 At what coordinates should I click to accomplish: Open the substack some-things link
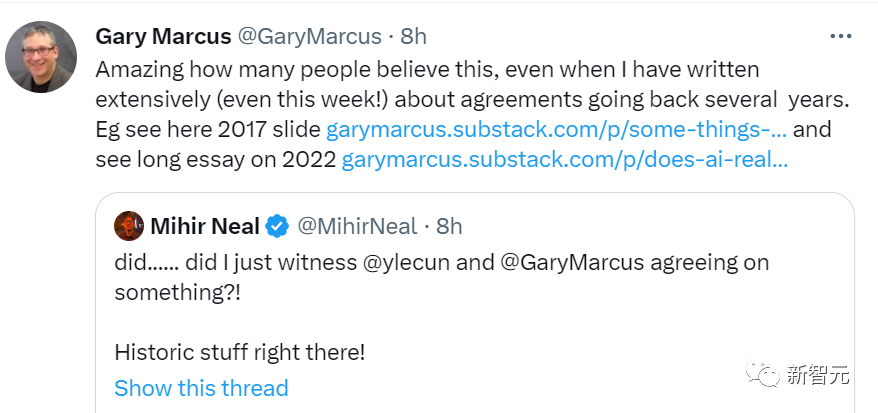(x=556, y=130)
